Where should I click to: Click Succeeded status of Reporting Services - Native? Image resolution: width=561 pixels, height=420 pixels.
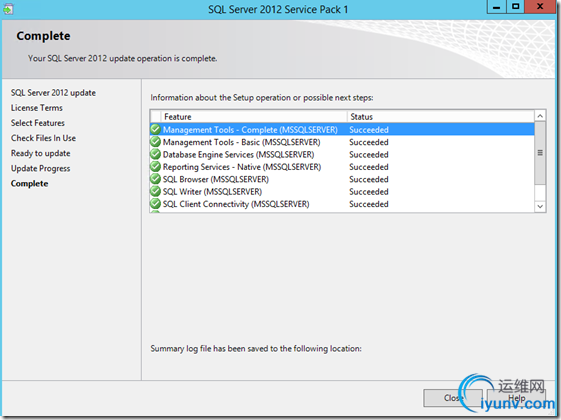point(369,167)
